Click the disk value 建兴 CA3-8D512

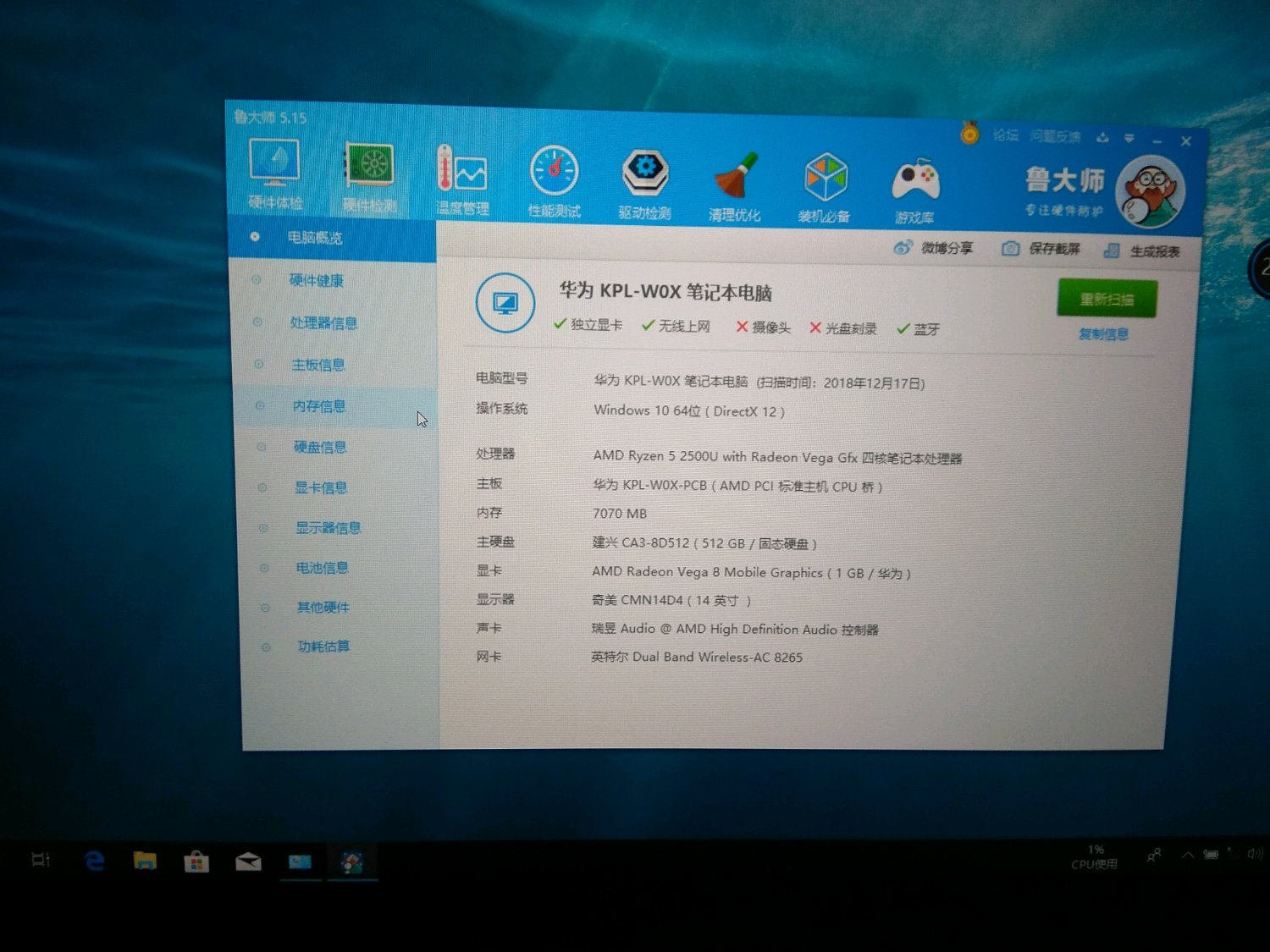coord(704,543)
